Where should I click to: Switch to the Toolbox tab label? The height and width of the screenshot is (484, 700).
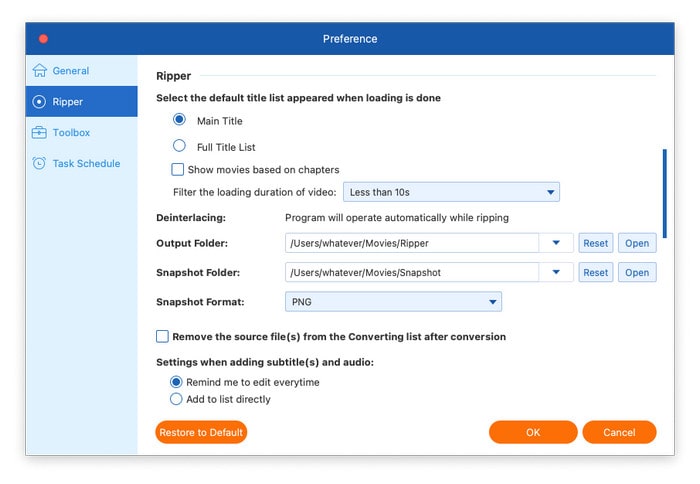pos(72,133)
